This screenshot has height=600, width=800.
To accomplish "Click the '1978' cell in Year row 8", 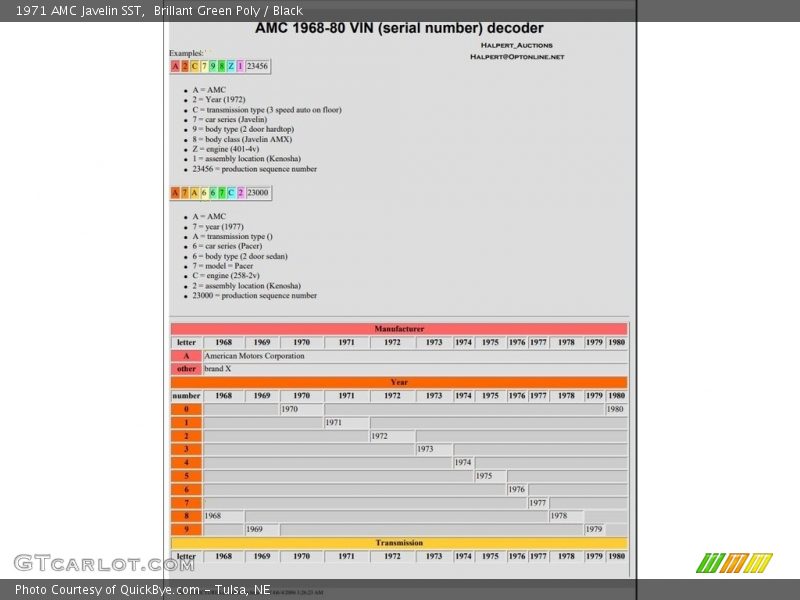I will (x=566, y=516).
